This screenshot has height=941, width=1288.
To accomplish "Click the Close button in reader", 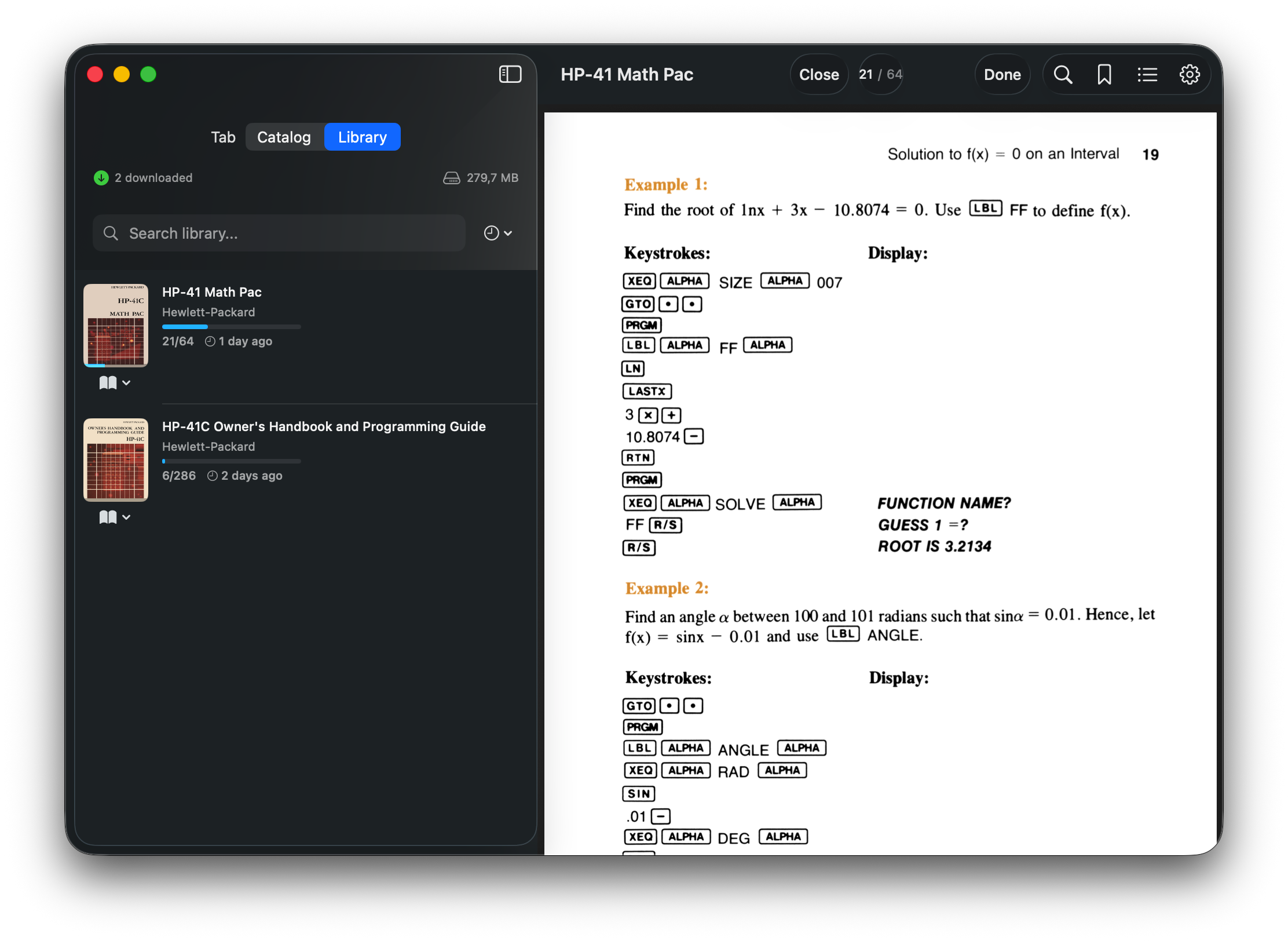I will coord(819,75).
